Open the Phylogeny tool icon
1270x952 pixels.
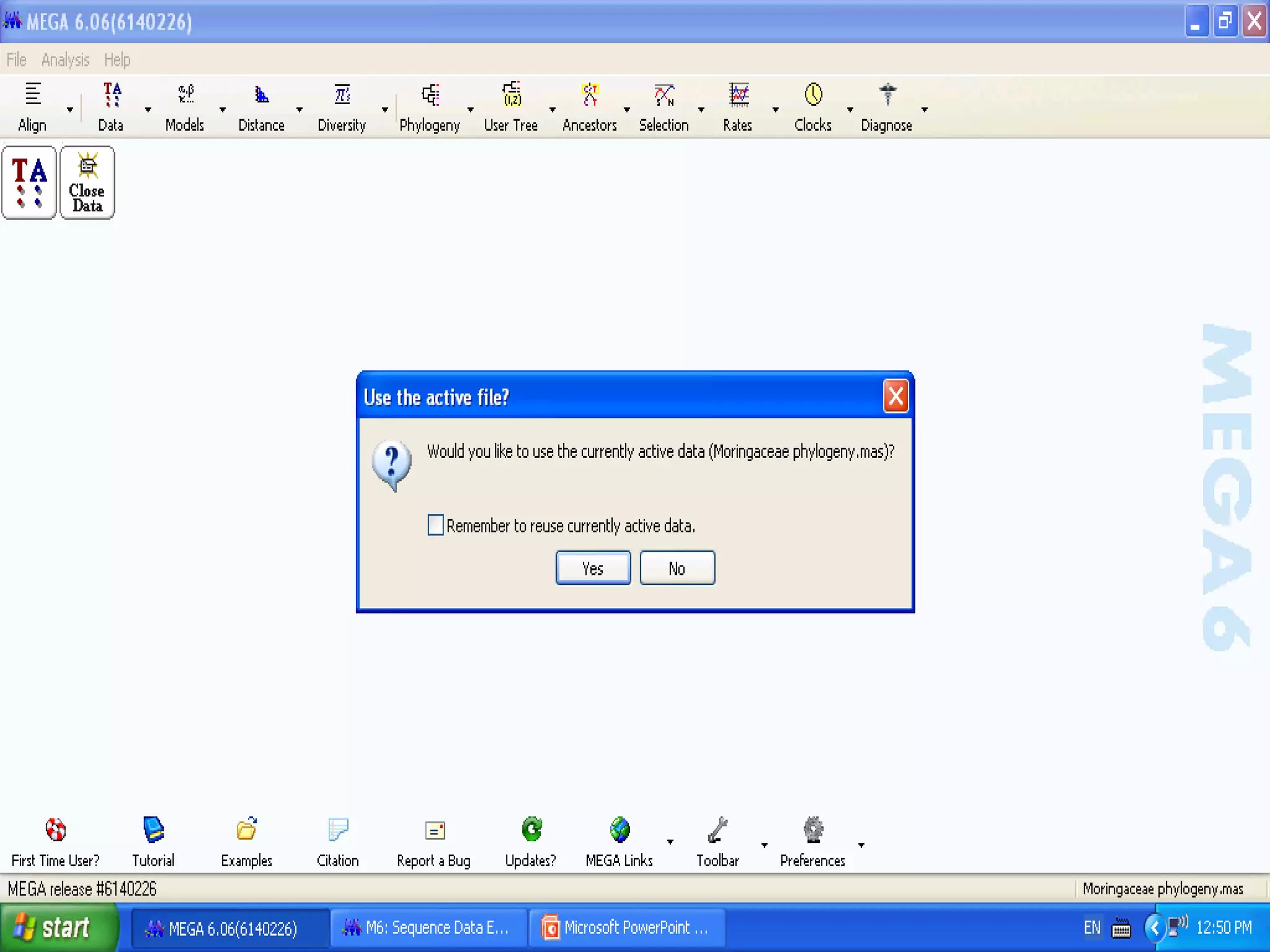(x=430, y=96)
